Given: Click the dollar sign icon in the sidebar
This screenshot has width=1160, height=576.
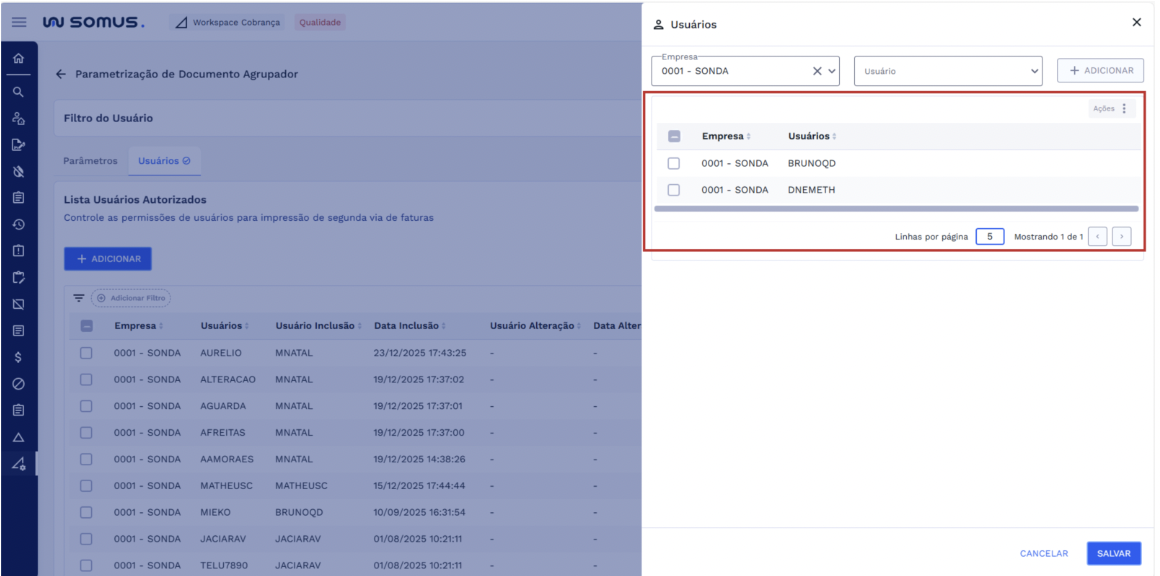Looking at the screenshot, I should pyautogui.click(x=18, y=357).
